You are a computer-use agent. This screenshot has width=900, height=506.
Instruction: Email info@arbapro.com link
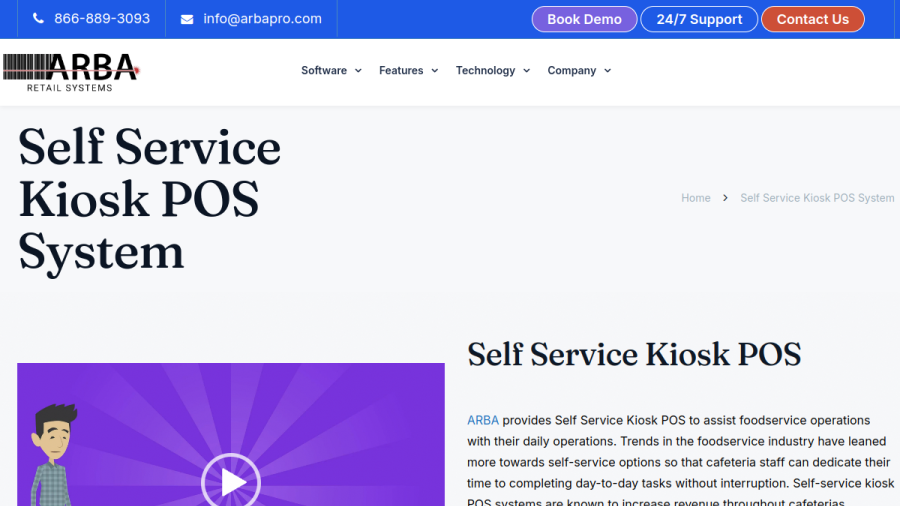point(262,18)
